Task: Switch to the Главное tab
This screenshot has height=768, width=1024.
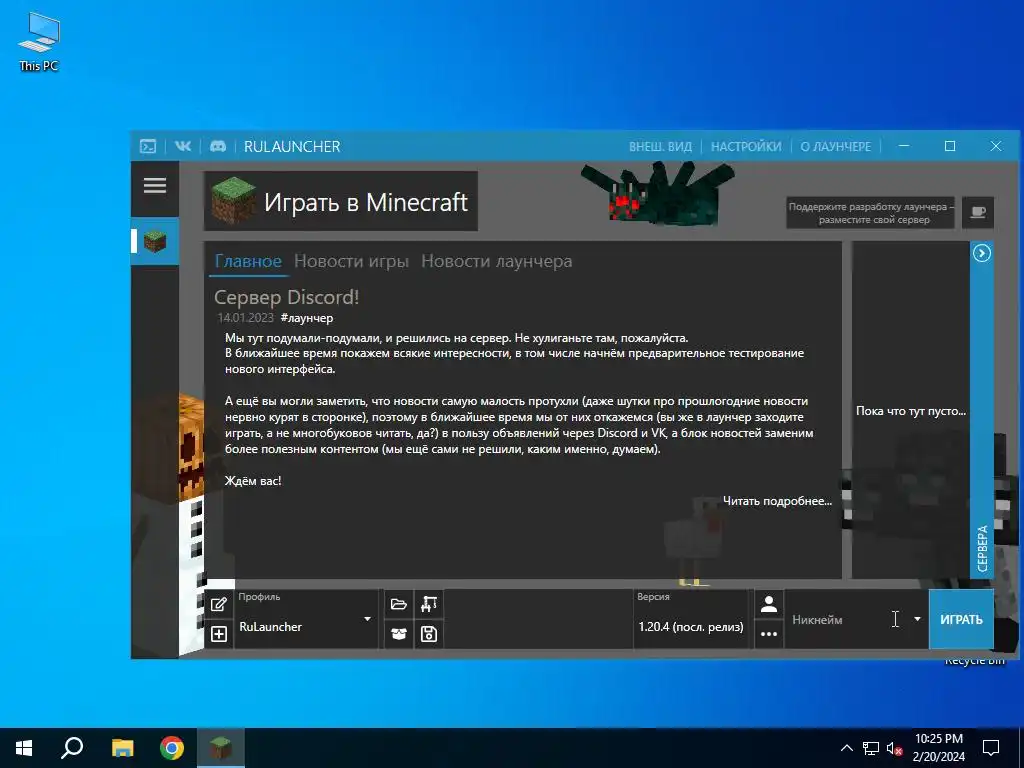Action: (248, 261)
